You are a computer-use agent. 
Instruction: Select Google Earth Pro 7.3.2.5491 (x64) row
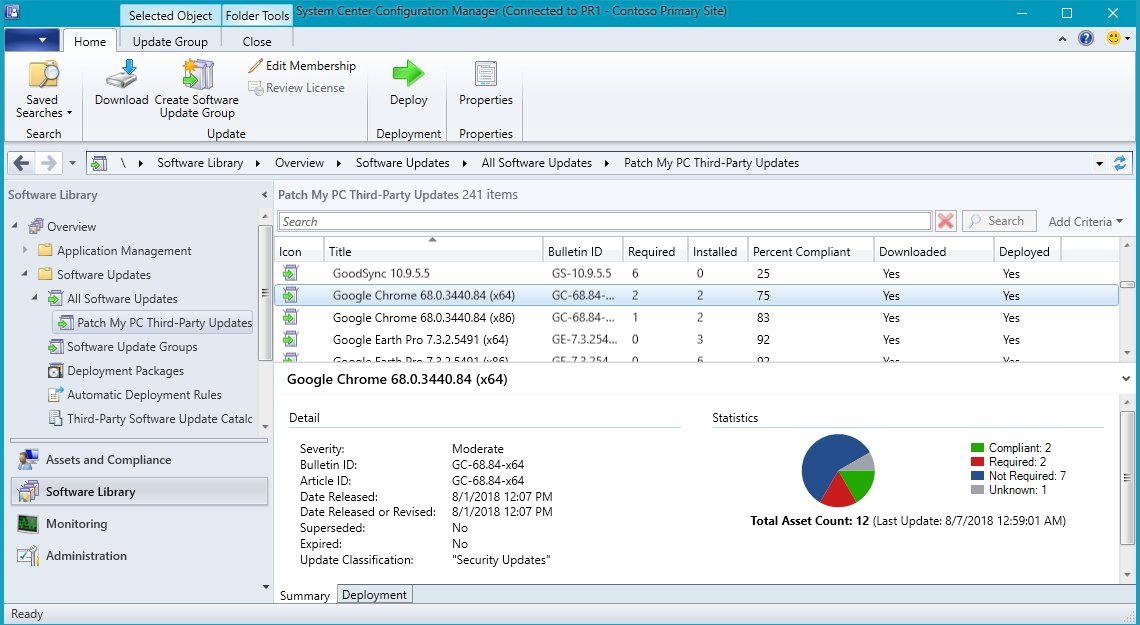(x=697, y=339)
